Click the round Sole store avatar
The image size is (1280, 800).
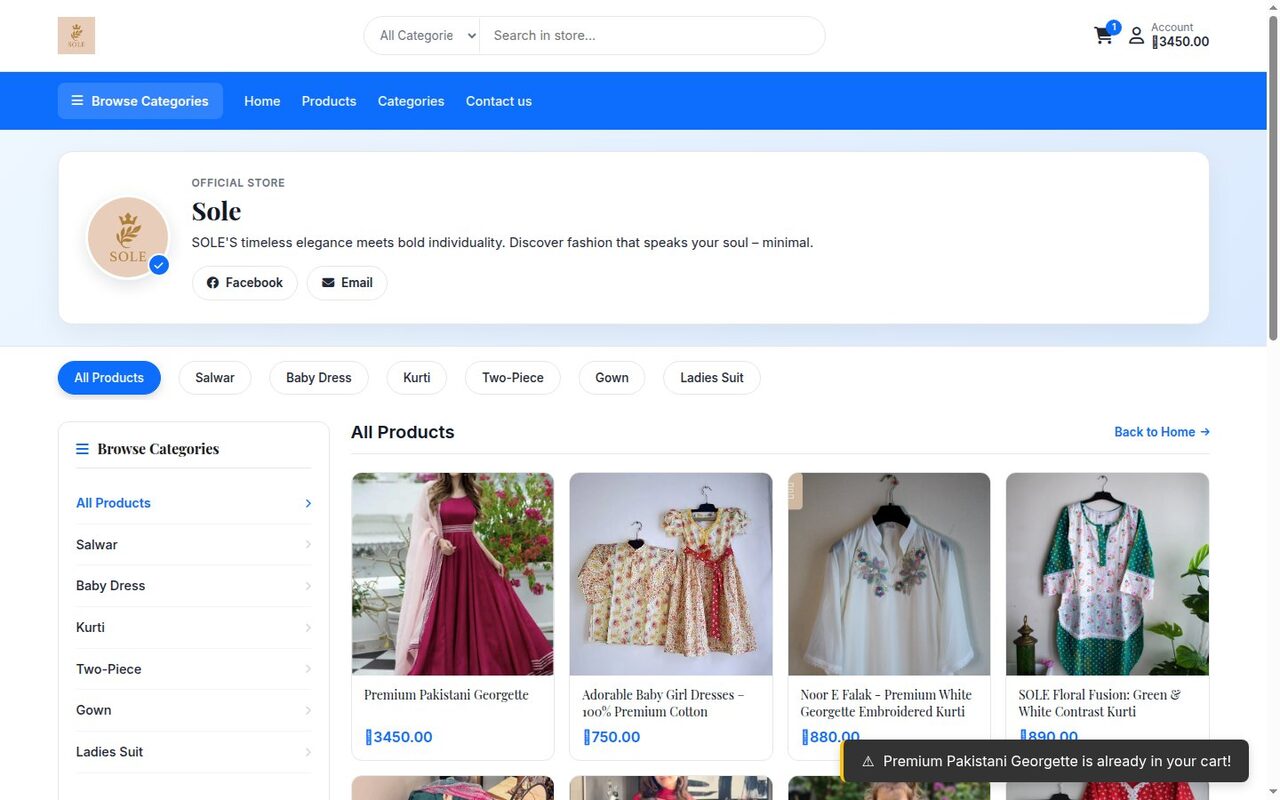tap(127, 237)
